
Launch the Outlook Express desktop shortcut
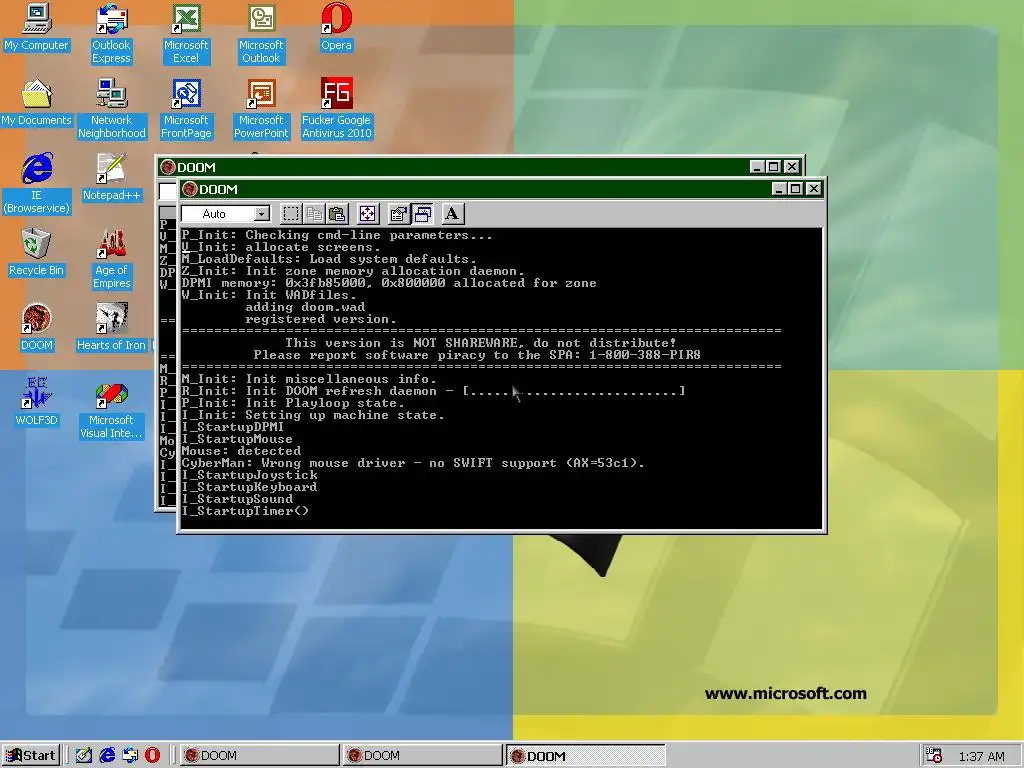tap(111, 34)
